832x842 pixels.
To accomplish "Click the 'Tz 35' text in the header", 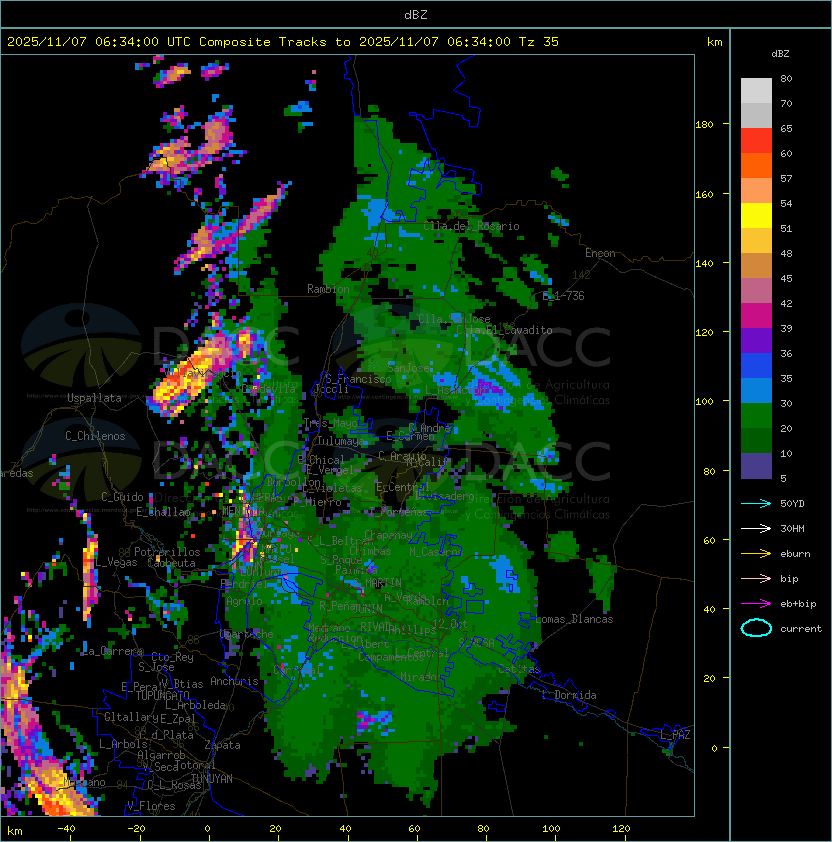I will coord(539,42).
